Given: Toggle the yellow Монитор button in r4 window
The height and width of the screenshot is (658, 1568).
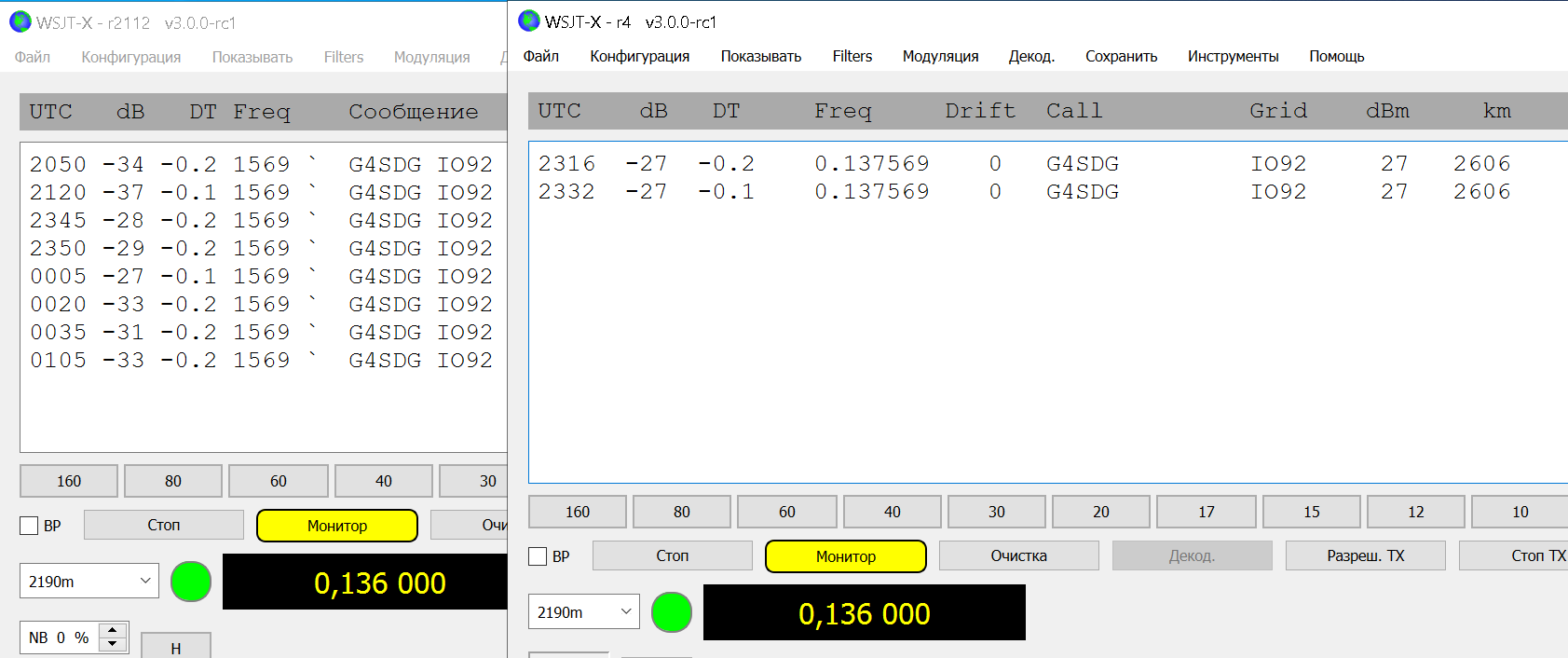Looking at the screenshot, I should 845,556.
